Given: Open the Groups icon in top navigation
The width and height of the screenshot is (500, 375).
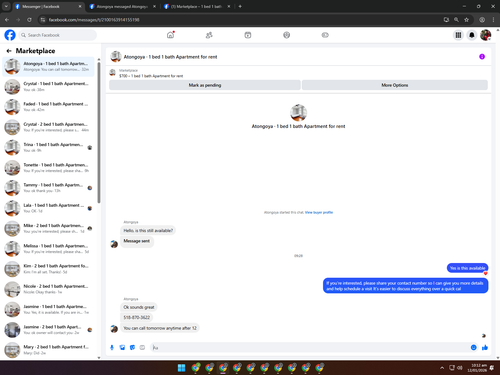Looking at the screenshot, I should [286, 35].
